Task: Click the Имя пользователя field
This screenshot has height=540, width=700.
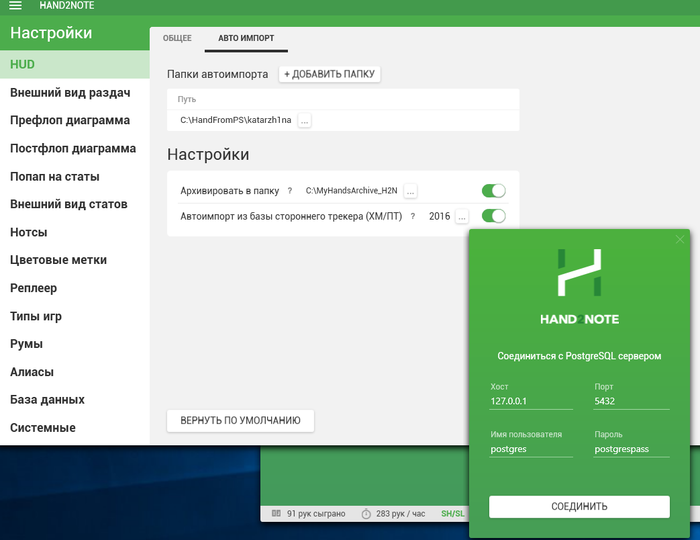Action: click(531, 449)
